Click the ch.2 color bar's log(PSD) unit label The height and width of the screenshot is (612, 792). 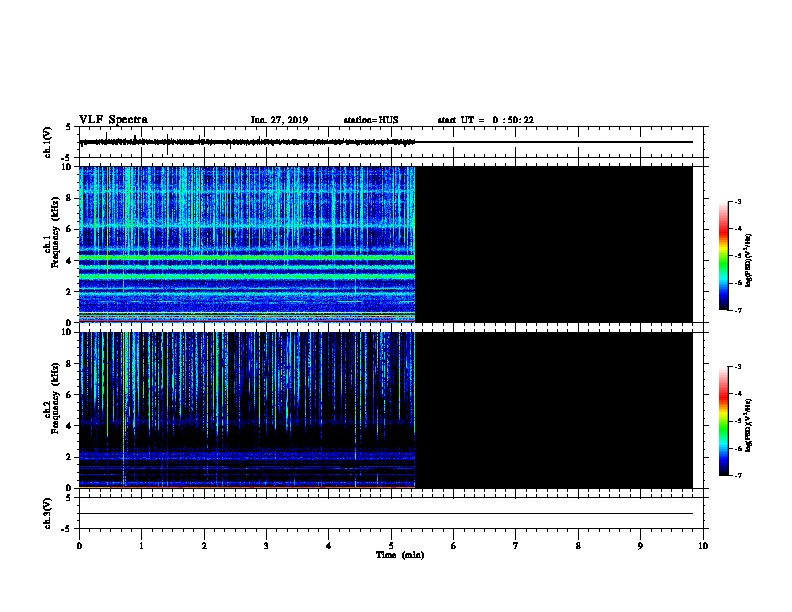click(x=748, y=425)
